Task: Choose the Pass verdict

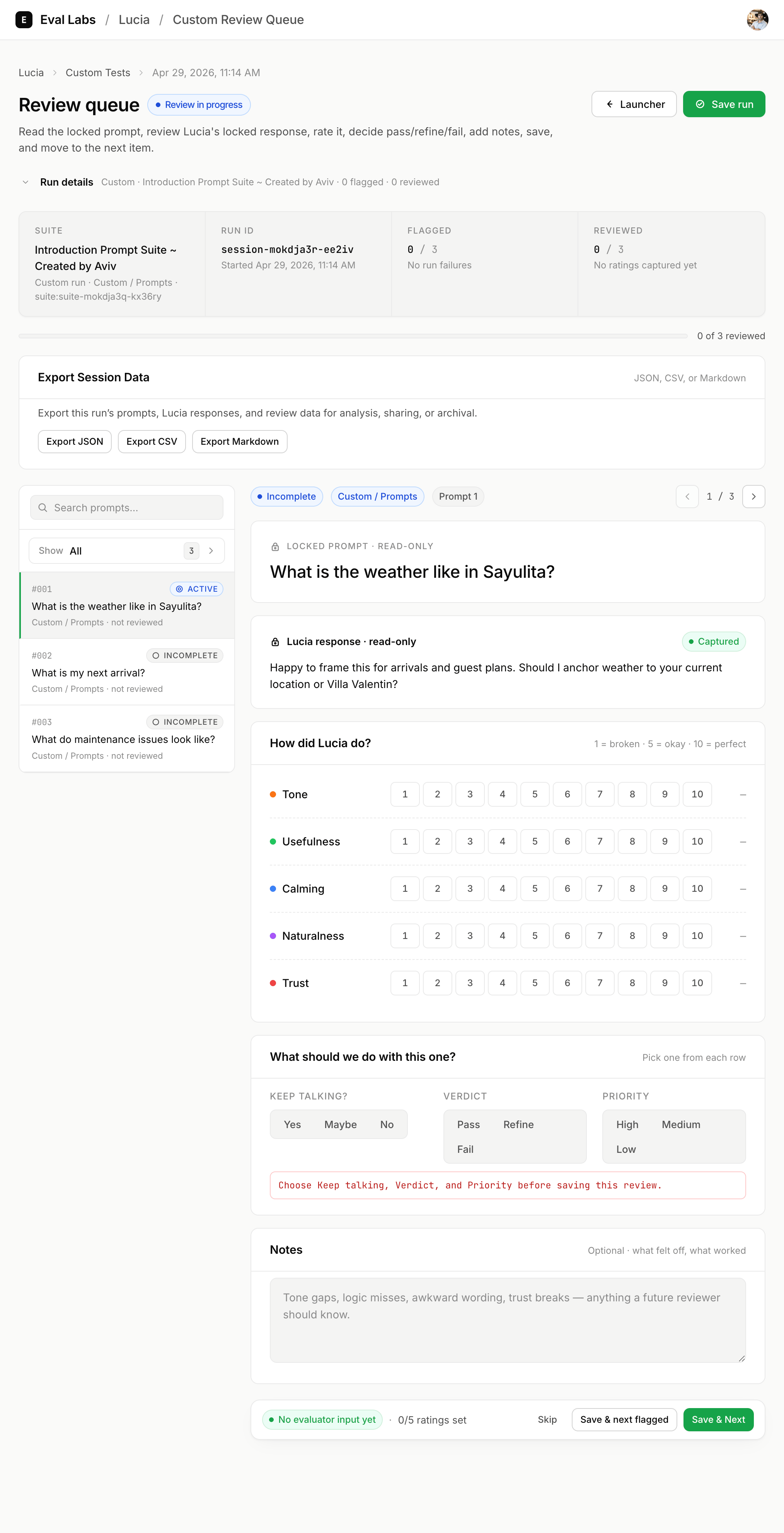Action: click(468, 1125)
